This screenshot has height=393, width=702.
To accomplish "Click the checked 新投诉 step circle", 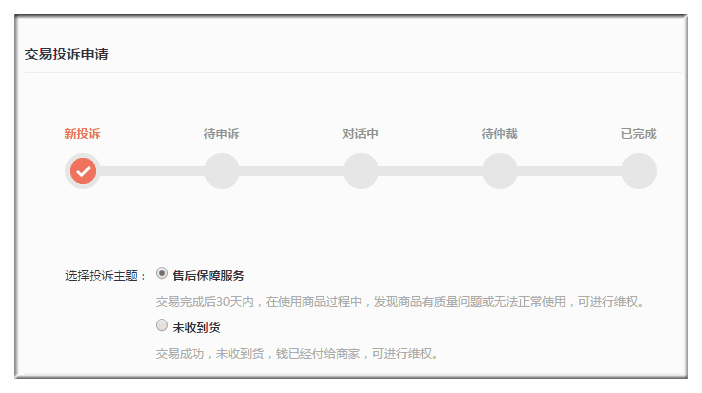I will 83,171.
